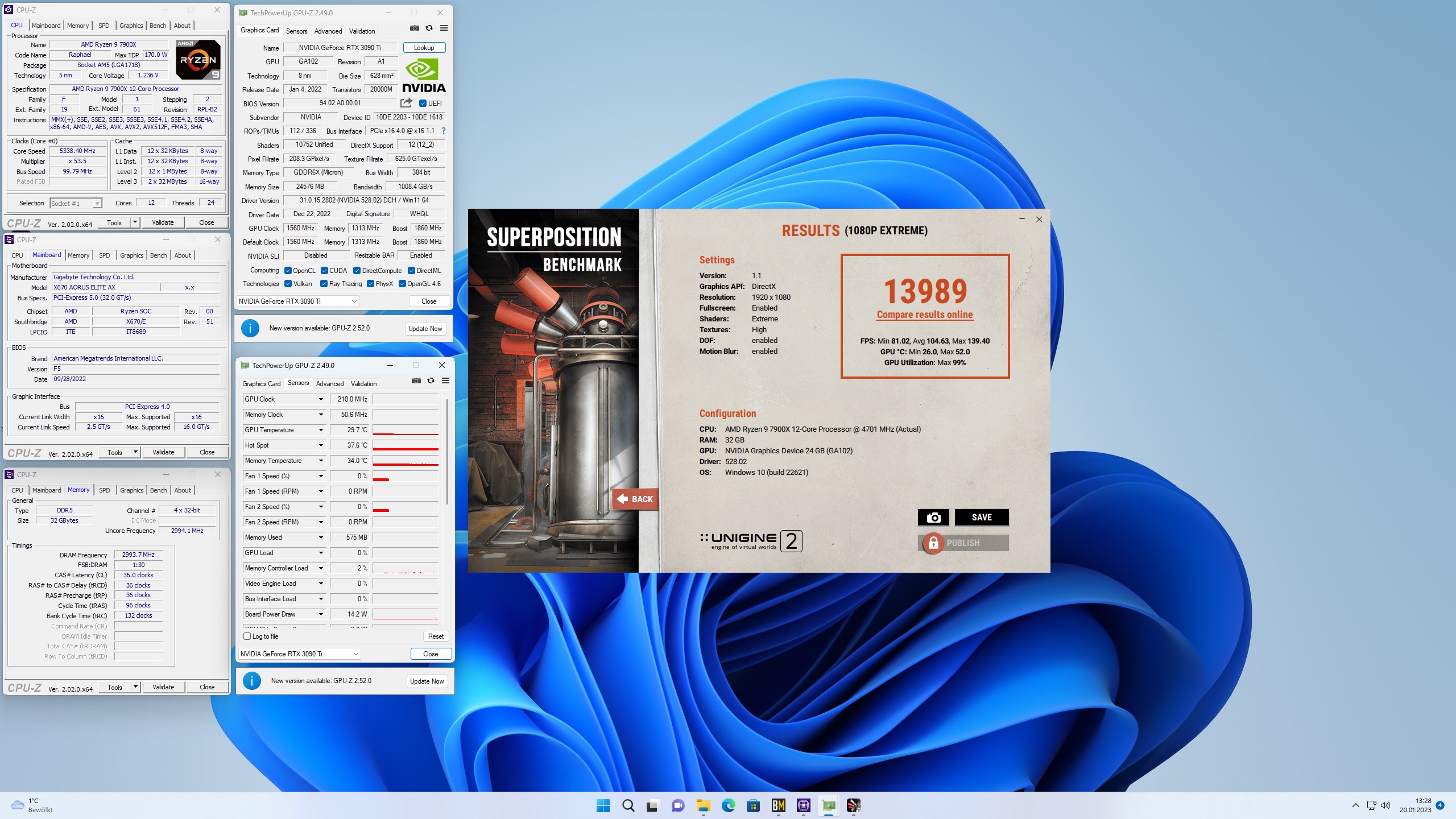Screen dimensions: 1456x819
Task: Toggle CUDA checkbox
Action: [x=324, y=271]
